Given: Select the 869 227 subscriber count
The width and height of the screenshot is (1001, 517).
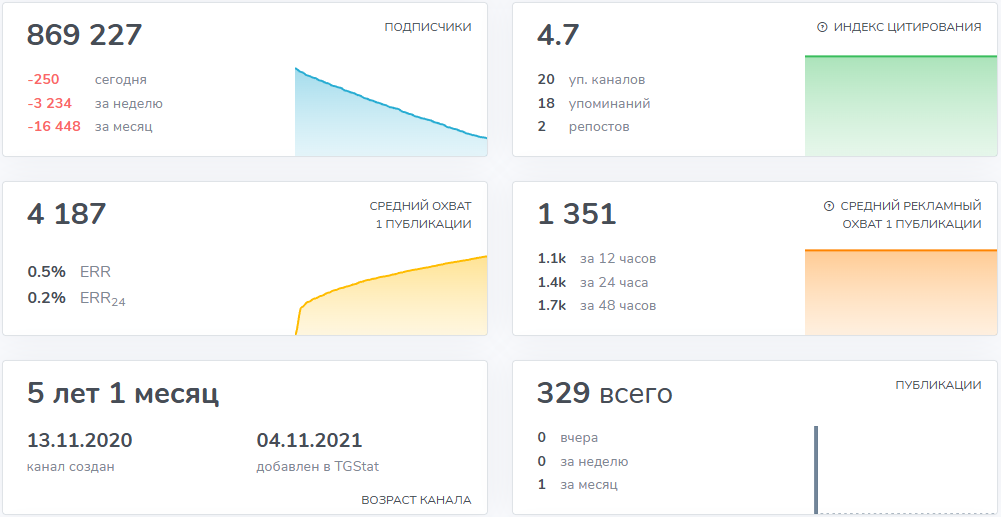Looking at the screenshot, I should click(84, 35).
